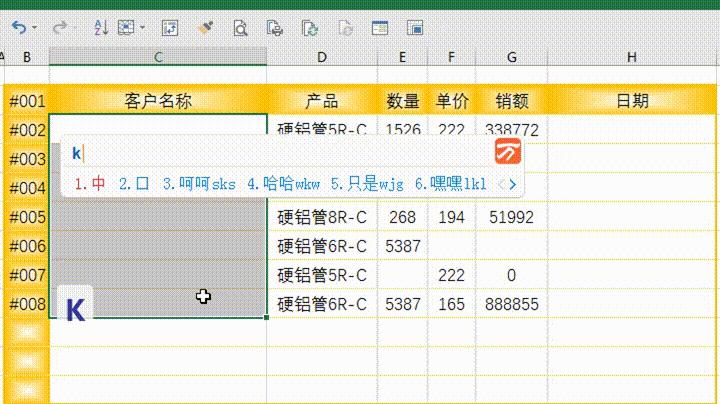Click sales amount cell 51992
Viewport: 720px width, 404px height.
click(512, 217)
